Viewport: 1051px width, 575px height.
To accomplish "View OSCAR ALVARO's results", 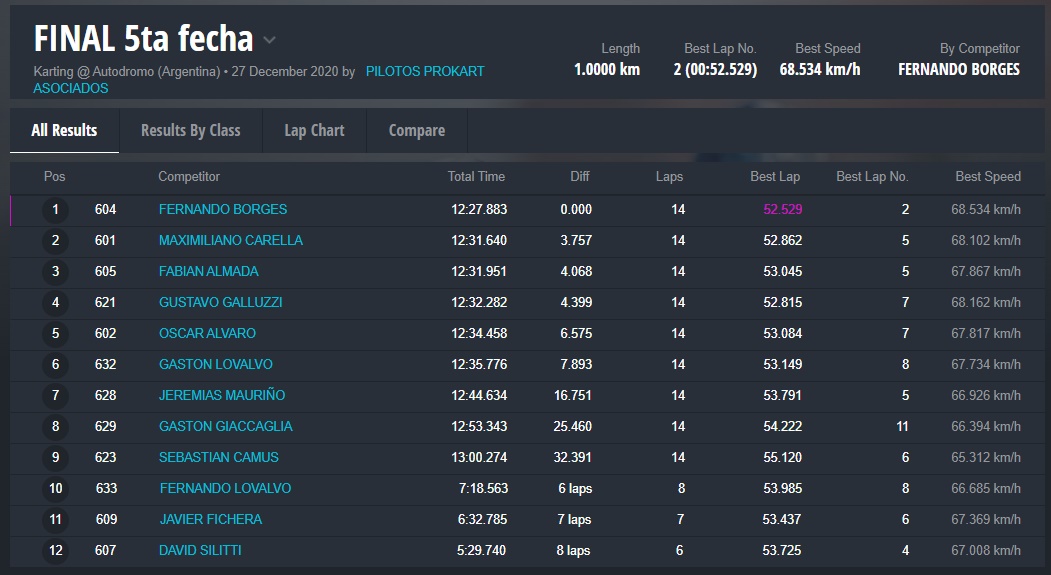I will [x=207, y=333].
